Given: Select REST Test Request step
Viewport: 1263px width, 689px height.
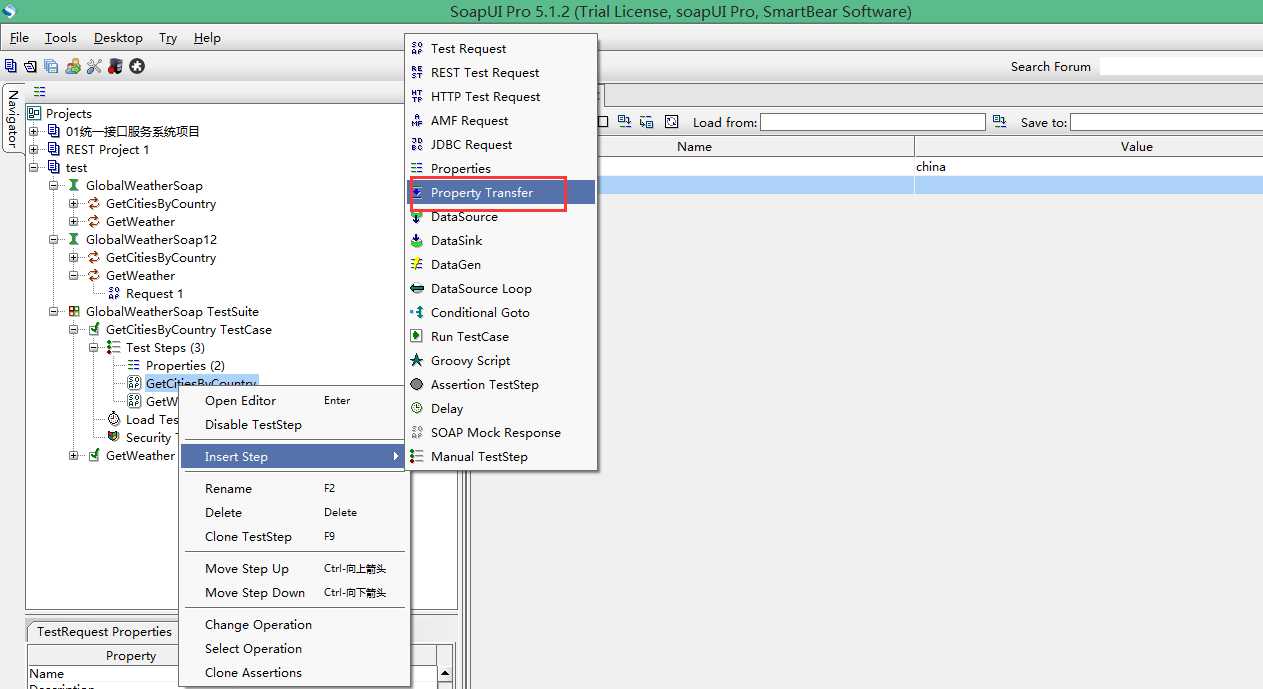Looking at the screenshot, I should click(501, 72).
